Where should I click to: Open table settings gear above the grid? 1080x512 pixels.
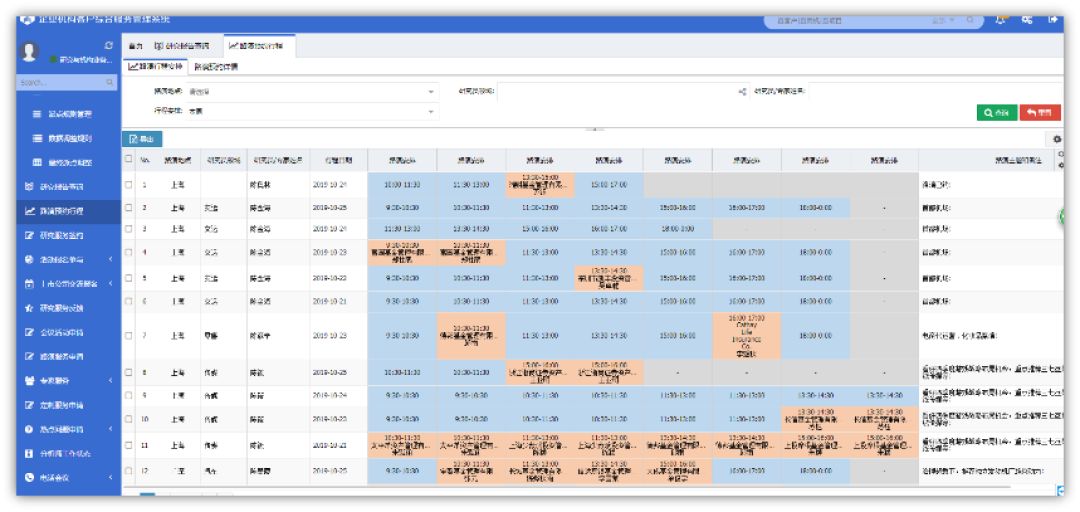[x=1057, y=139]
